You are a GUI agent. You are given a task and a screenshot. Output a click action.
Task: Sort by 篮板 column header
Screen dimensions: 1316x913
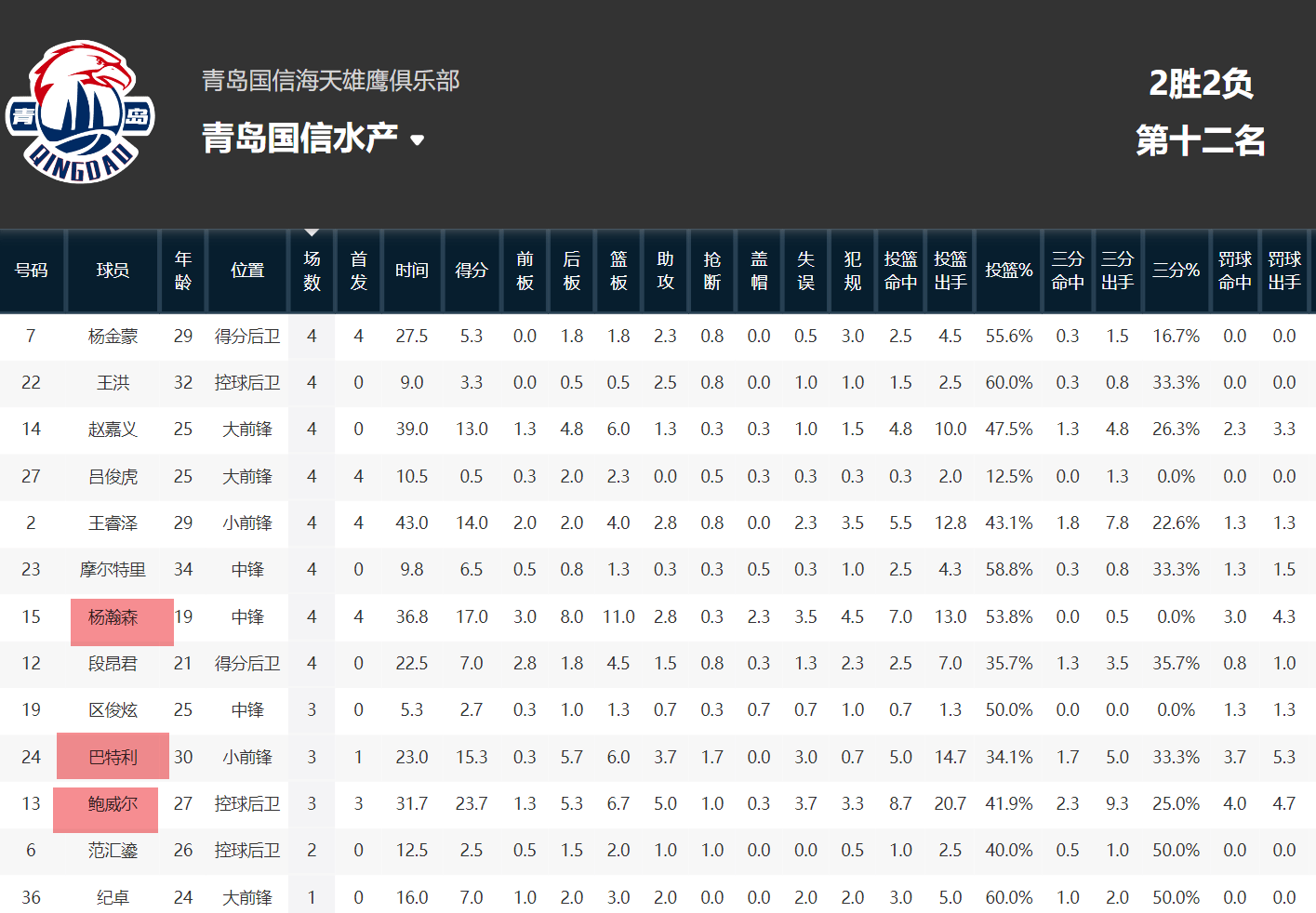click(x=618, y=271)
